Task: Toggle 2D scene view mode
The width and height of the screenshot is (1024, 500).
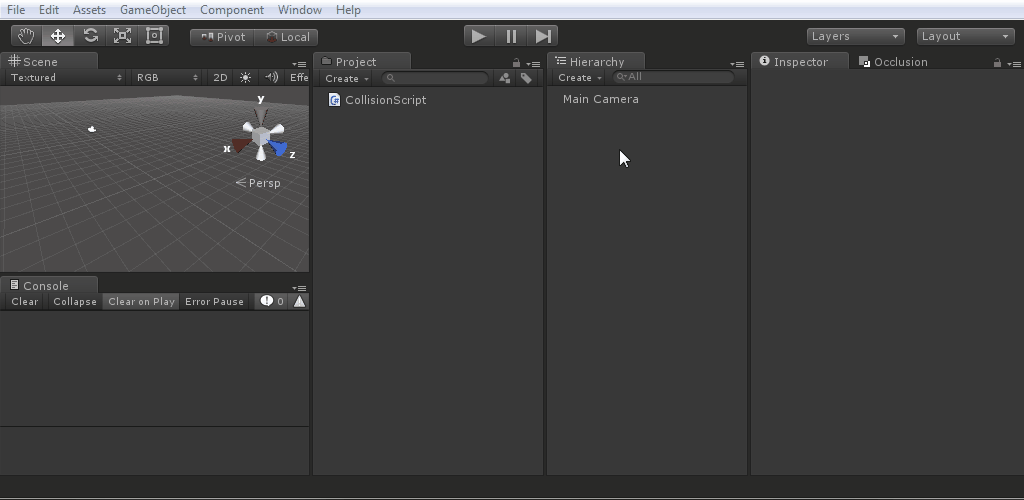Action: (x=220, y=77)
